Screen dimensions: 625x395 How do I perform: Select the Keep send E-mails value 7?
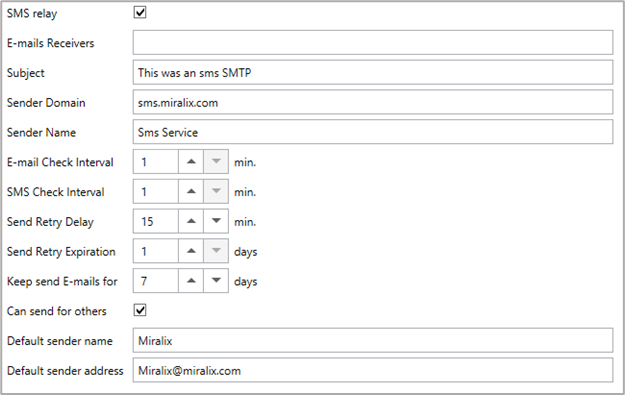coord(156,281)
